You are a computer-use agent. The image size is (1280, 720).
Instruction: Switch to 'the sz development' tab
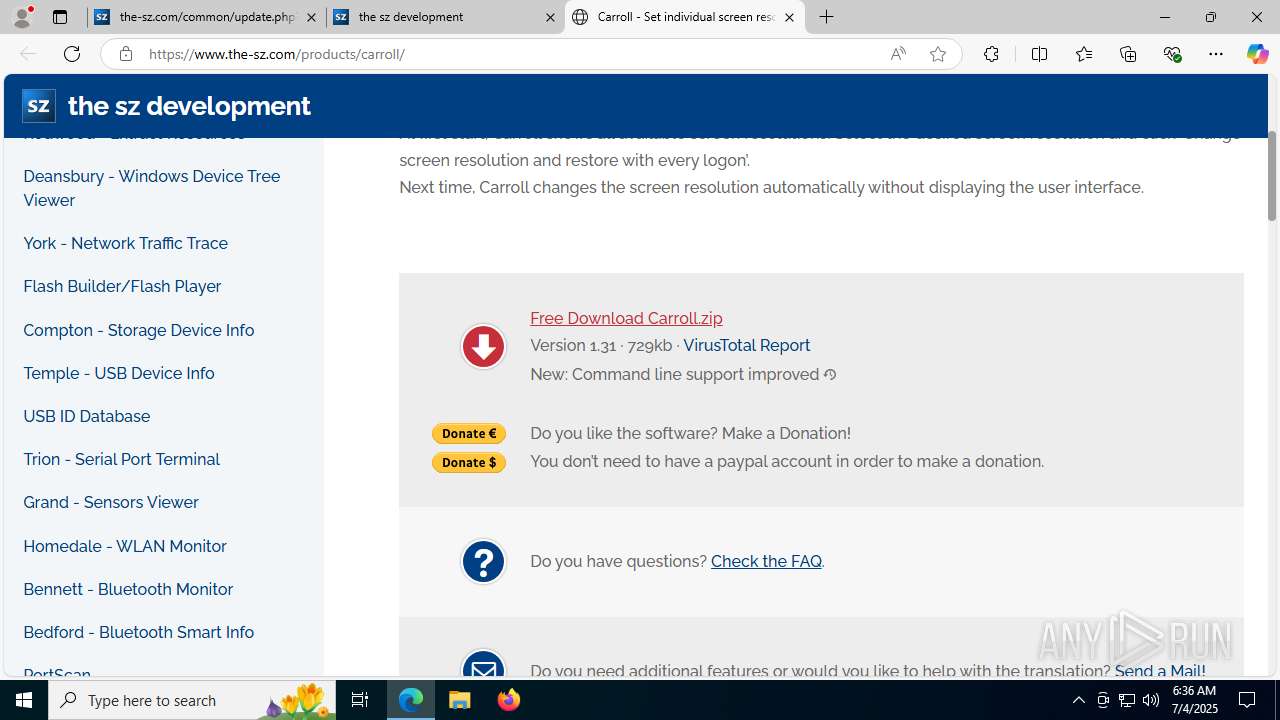(x=445, y=17)
